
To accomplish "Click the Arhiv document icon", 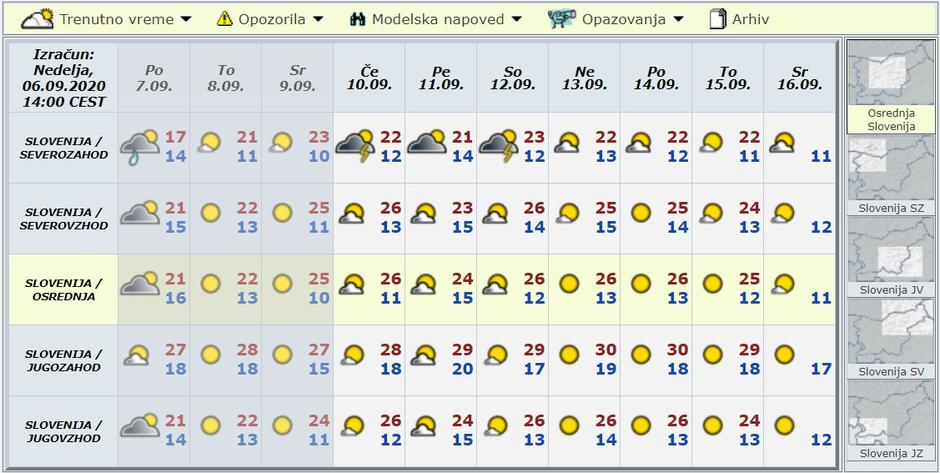I will (717, 19).
